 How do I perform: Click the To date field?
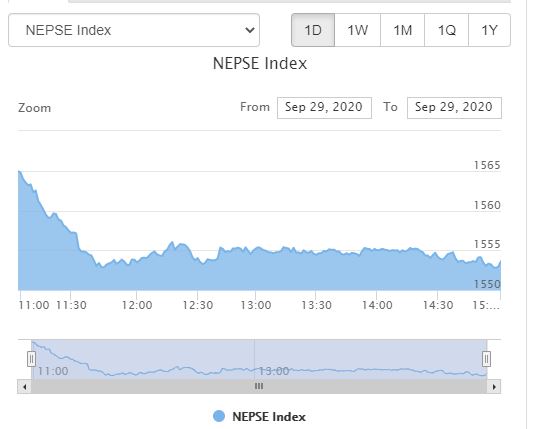[454, 108]
